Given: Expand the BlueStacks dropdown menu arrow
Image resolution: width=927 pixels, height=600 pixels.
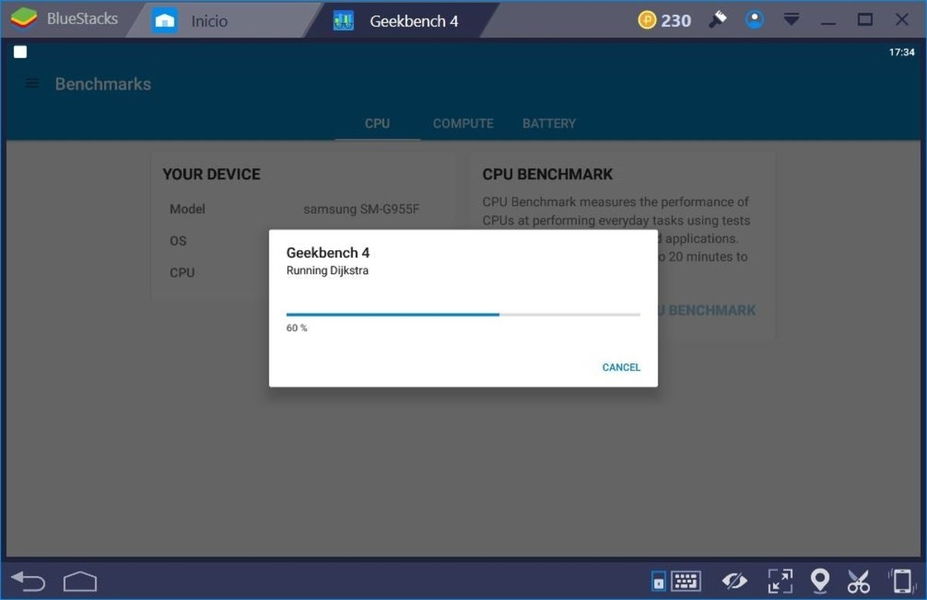Looking at the screenshot, I should coord(791,20).
